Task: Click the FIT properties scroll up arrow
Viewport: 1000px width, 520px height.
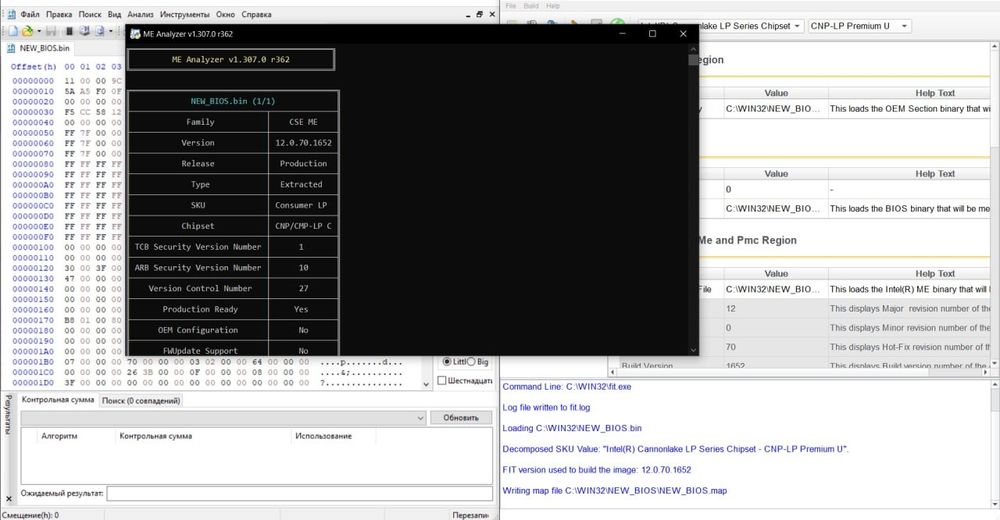Action: (x=995, y=47)
